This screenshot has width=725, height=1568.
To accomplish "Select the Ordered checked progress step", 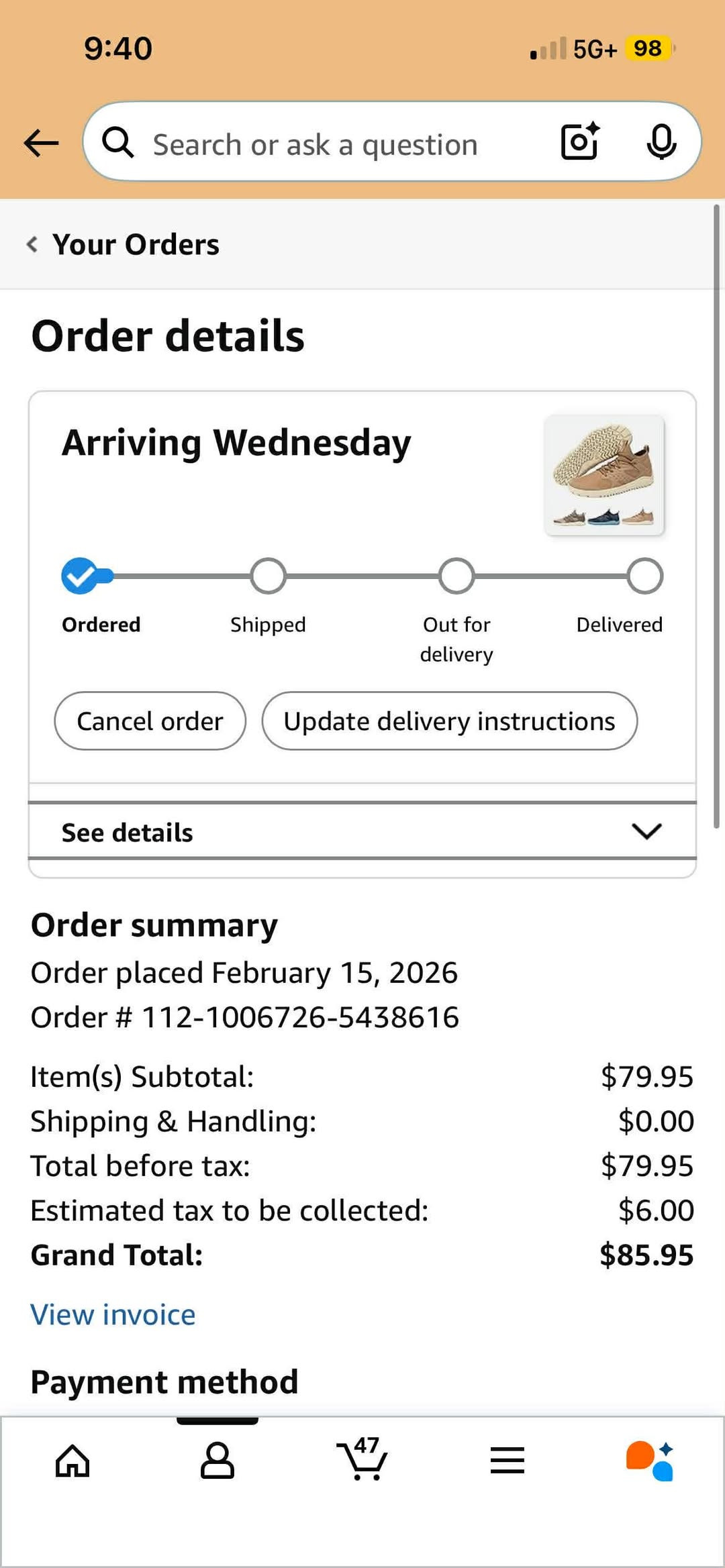I will point(80,576).
